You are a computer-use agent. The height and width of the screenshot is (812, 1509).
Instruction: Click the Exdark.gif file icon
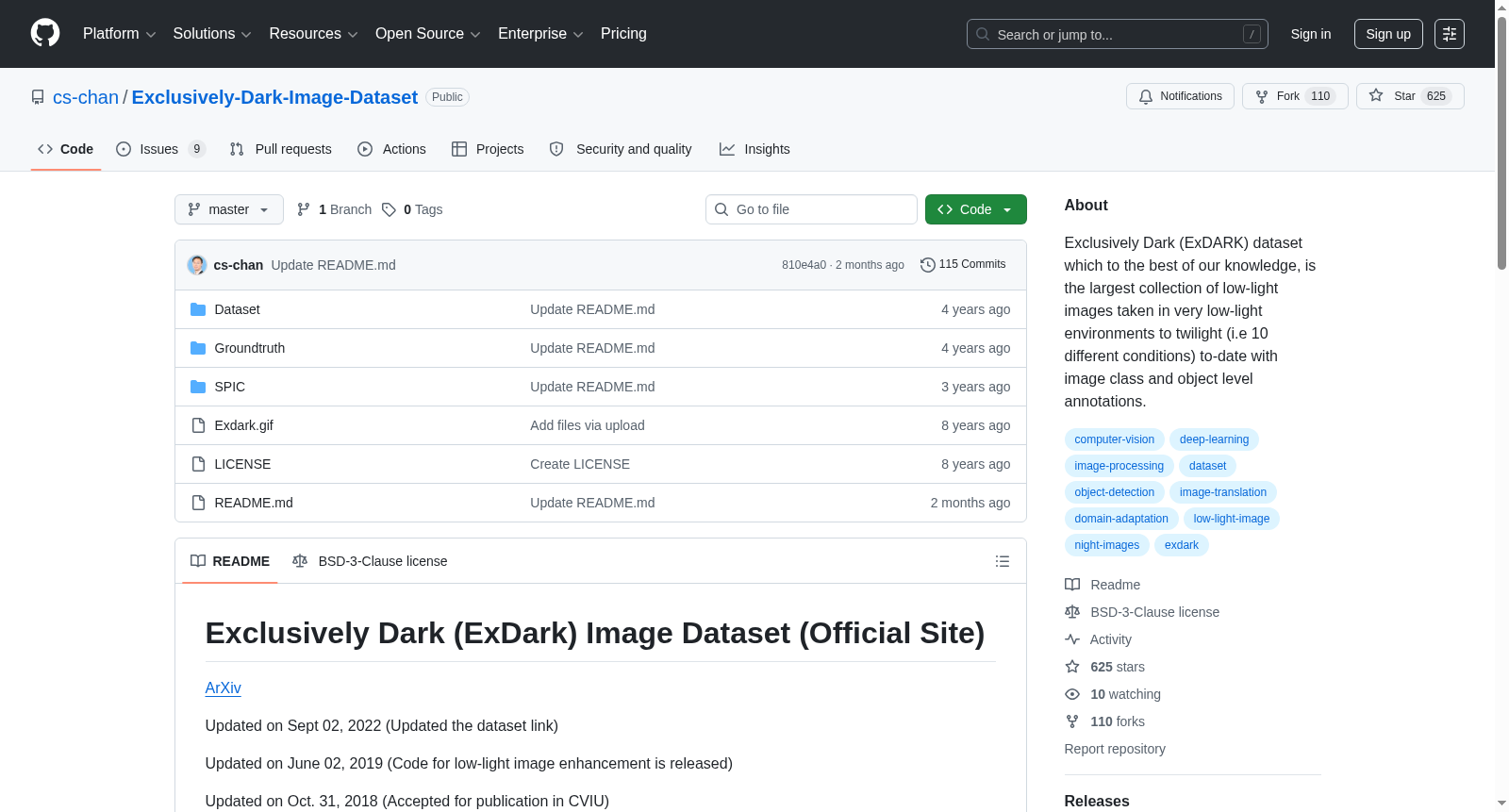tap(198, 425)
